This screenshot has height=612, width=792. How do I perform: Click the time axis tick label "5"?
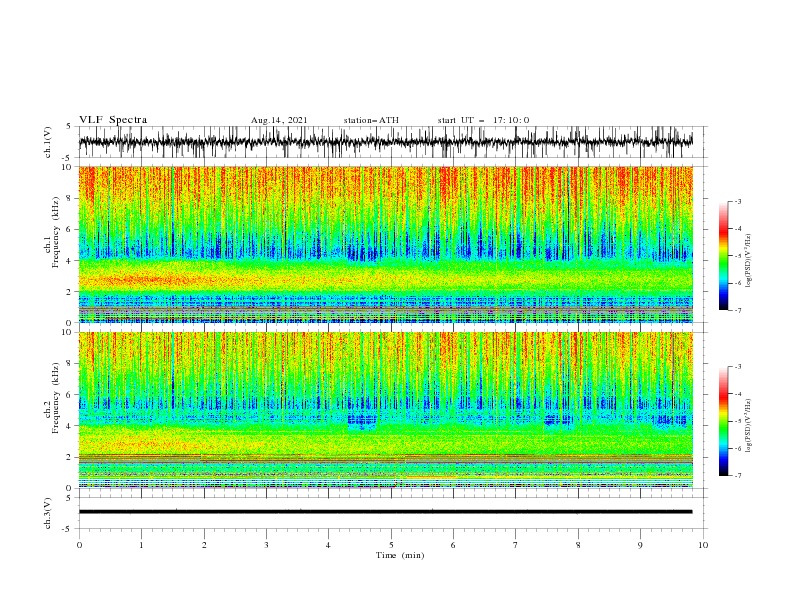click(391, 545)
